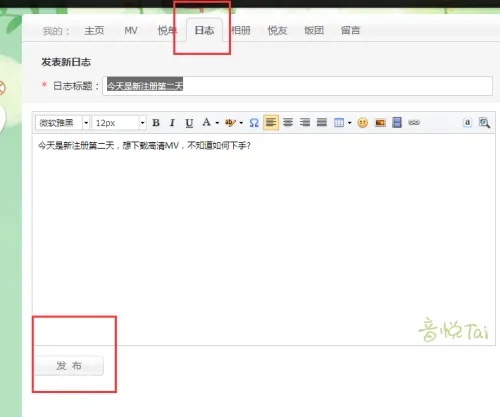Image resolution: width=500 pixels, height=417 pixels.
Task: Justify text alignment
Action: tap(322, 122)
